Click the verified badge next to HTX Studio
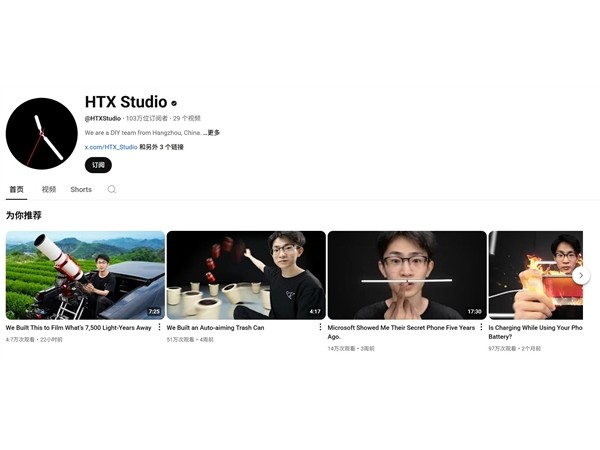The height and width of the screenshot is (450, 600). pos(174,103)
